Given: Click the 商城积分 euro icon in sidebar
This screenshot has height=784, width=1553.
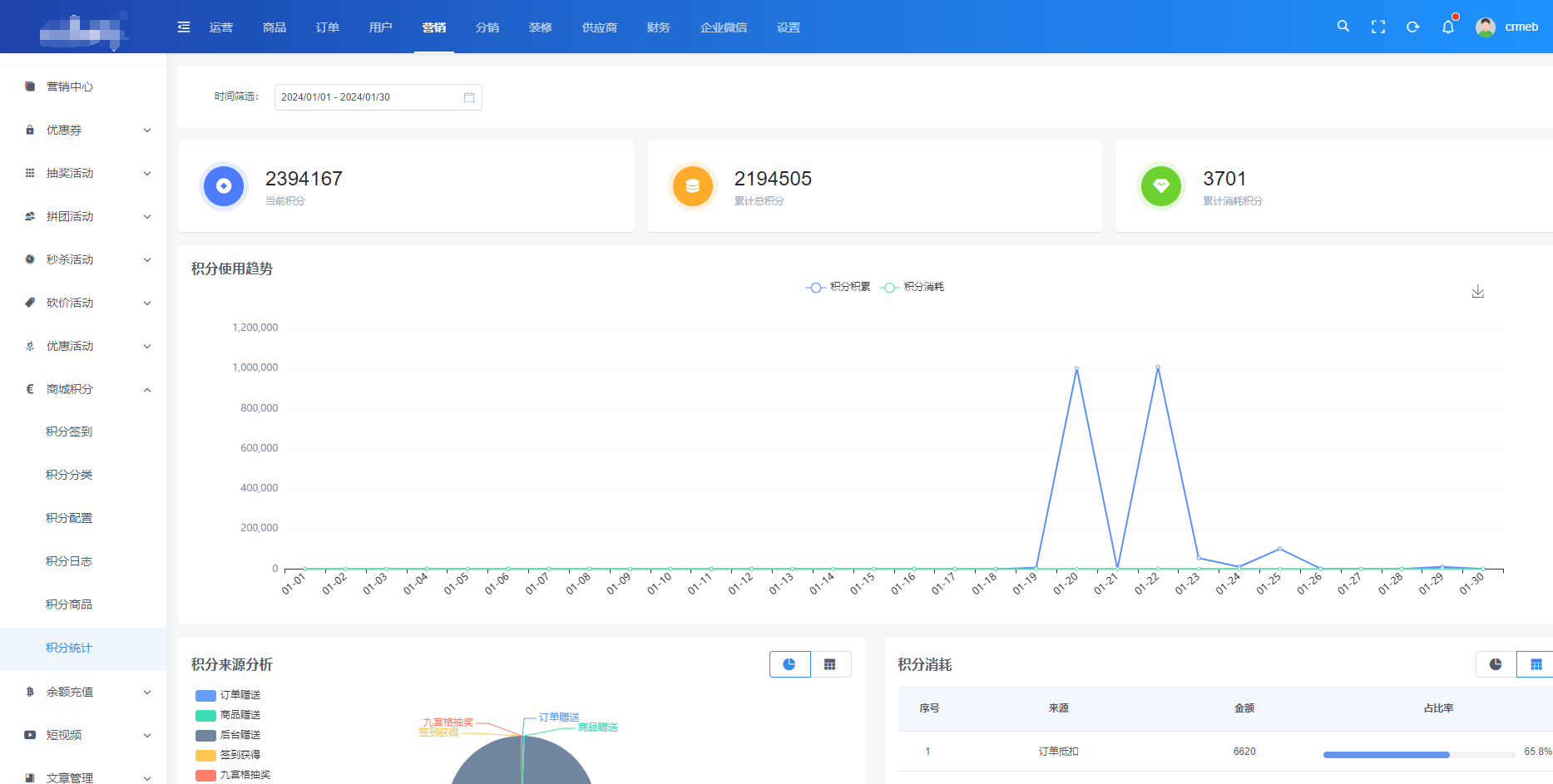Looking at the screenshot, I should pyautogui.click(x=30, y=389).
